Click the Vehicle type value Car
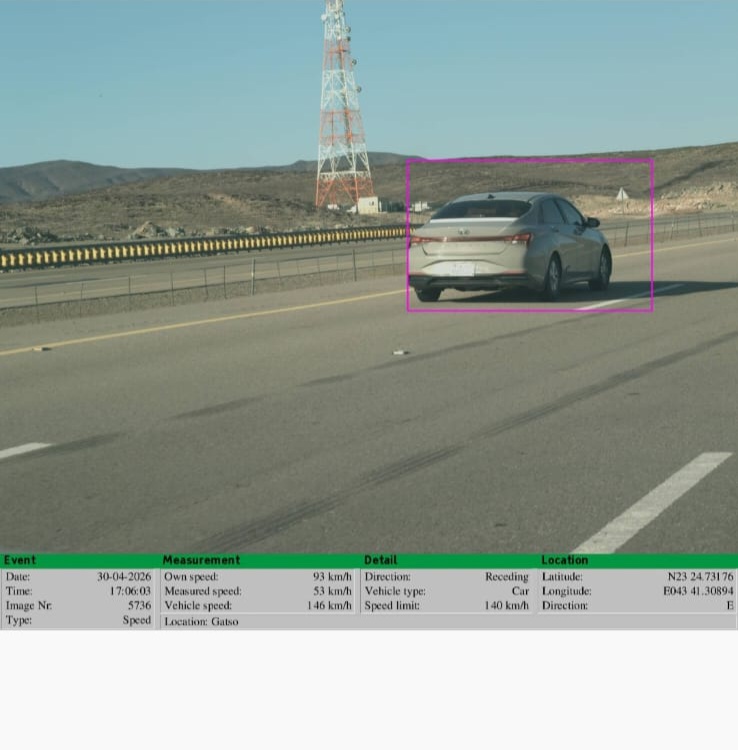This screenshot has width=738, height=750. [520, 591]
